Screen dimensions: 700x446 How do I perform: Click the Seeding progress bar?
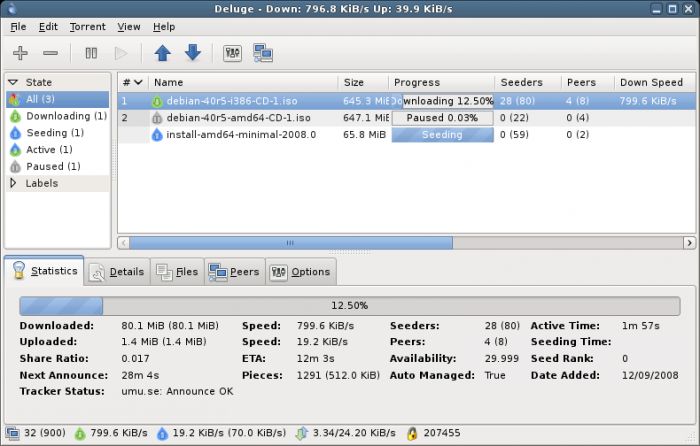tap(442, 135)
